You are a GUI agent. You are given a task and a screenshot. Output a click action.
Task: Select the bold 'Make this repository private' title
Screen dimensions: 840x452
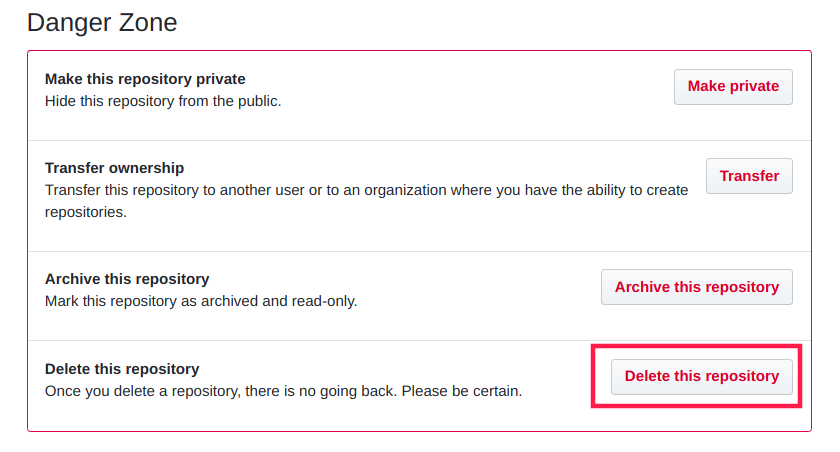click(145, 79)
